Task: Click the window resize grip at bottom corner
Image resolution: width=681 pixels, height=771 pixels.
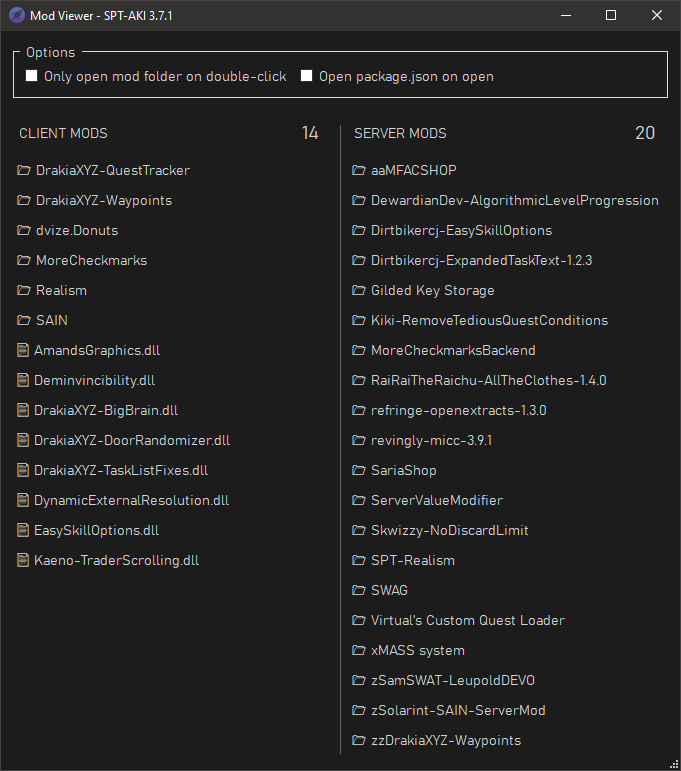Action: click(674, 764)
